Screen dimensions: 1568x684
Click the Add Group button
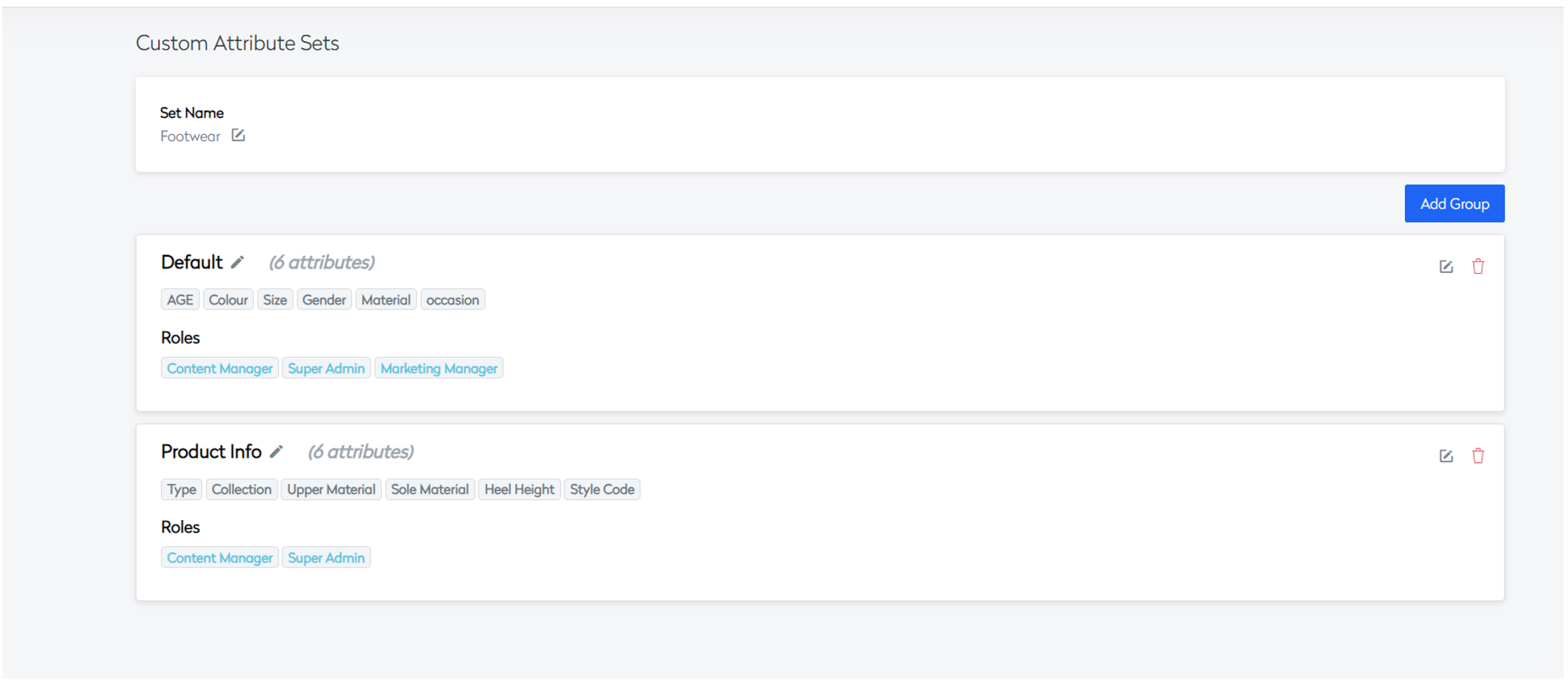point(1454,203)
